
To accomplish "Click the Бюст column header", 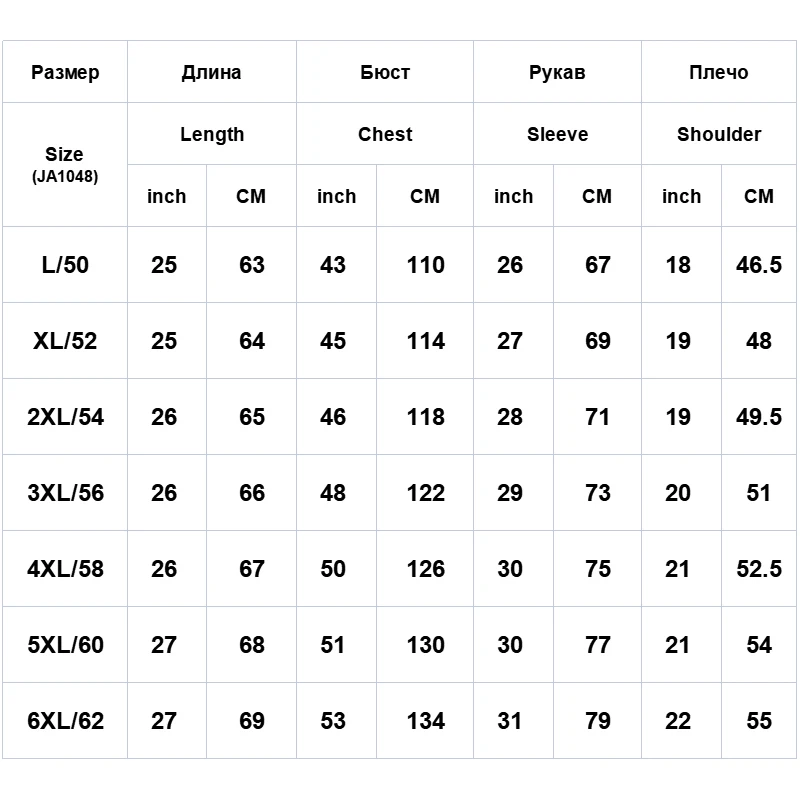I will [x=385, y=72].
